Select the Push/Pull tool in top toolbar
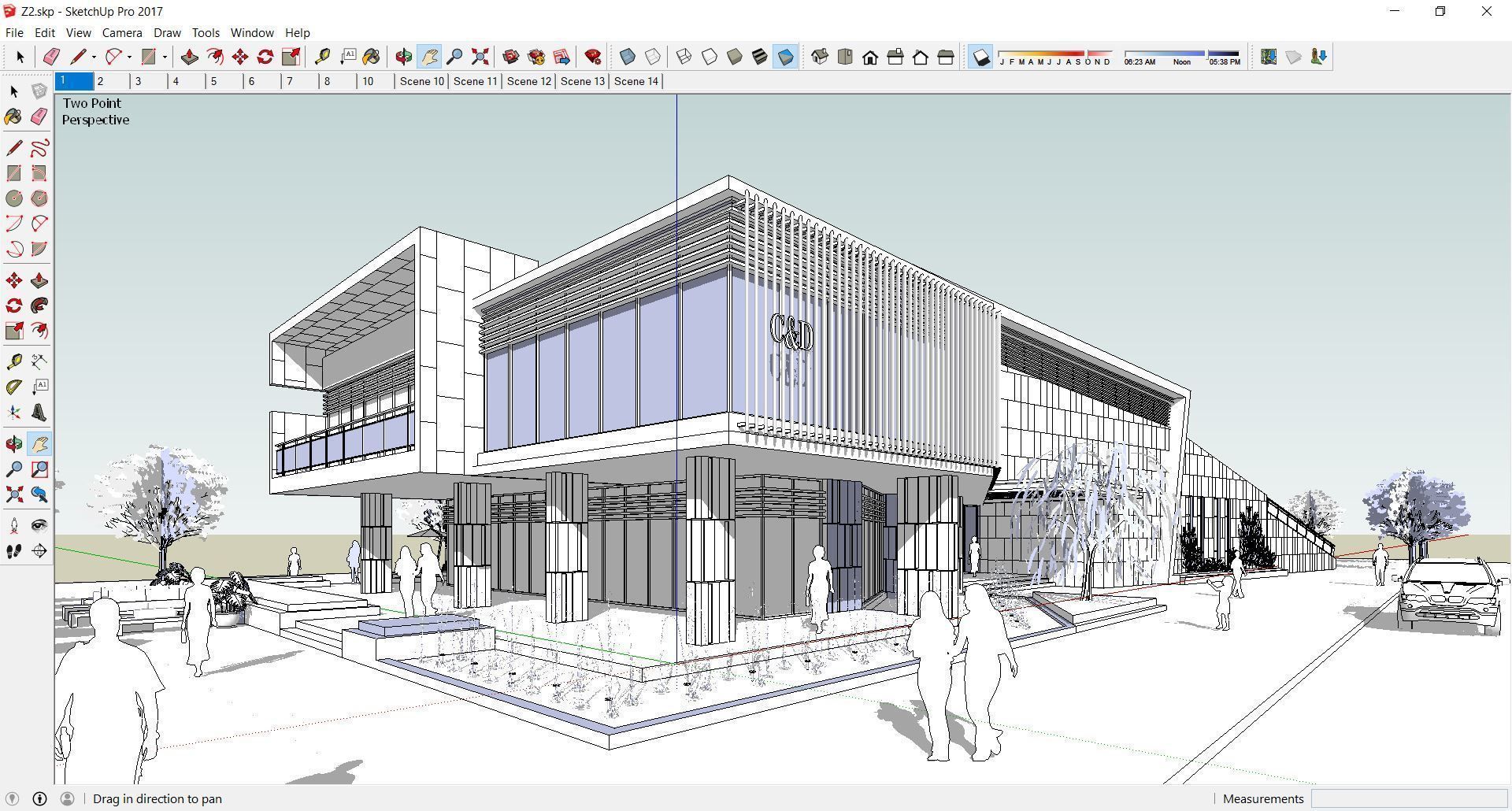 point(189,57)
